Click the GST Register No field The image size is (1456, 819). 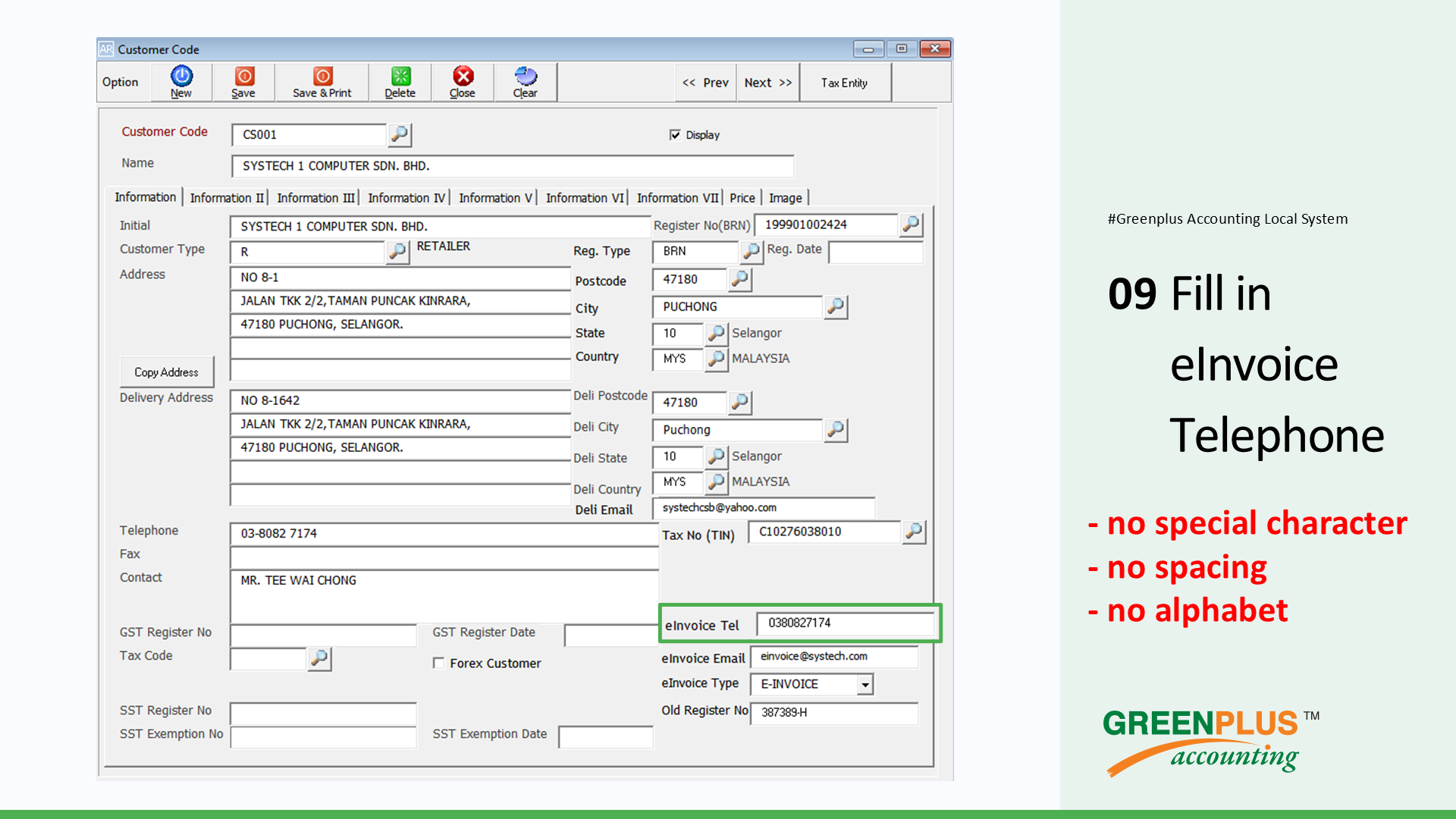324,635
